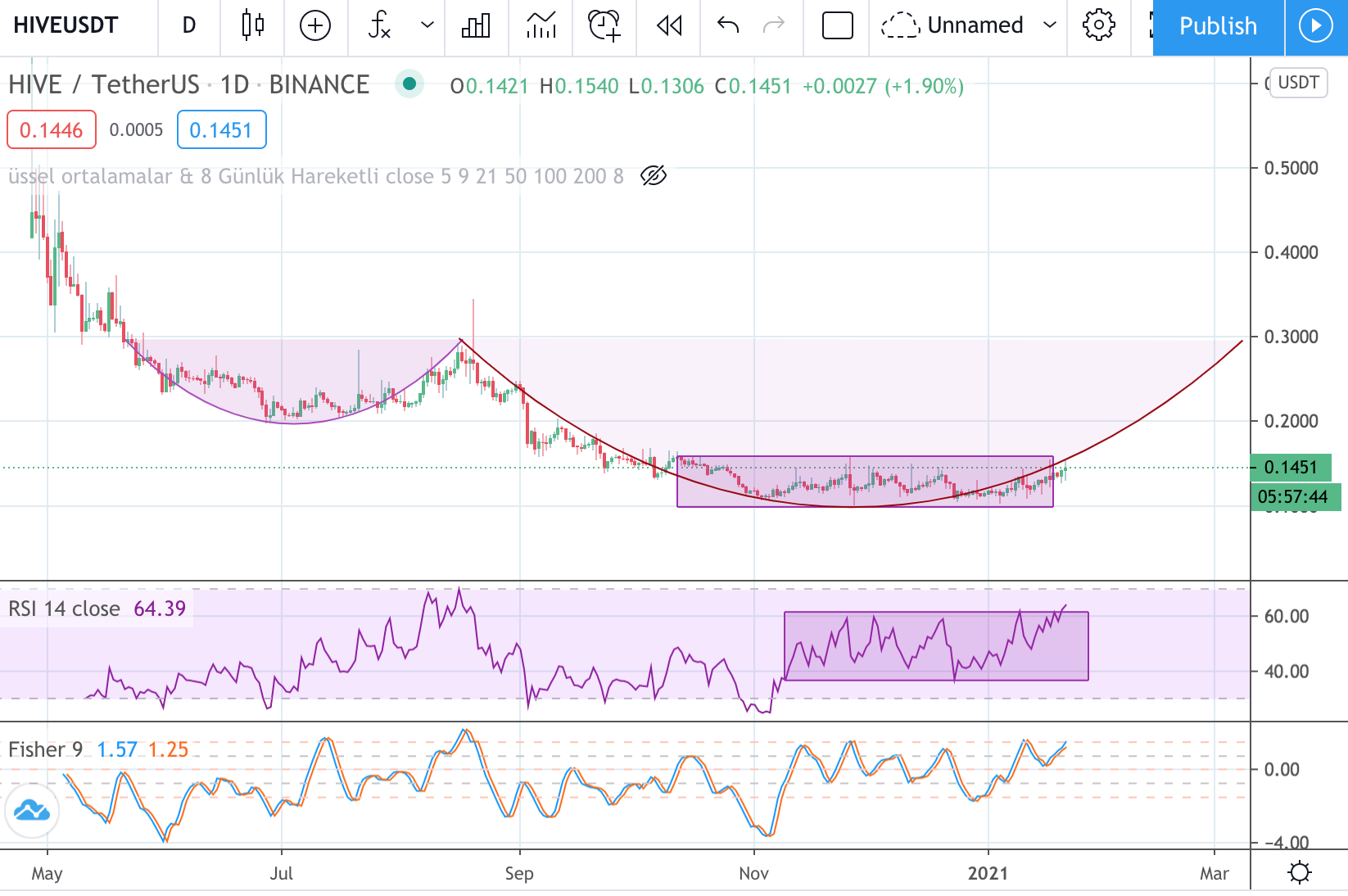
Task: Redo the last chart action
Action: click(773, 25)
